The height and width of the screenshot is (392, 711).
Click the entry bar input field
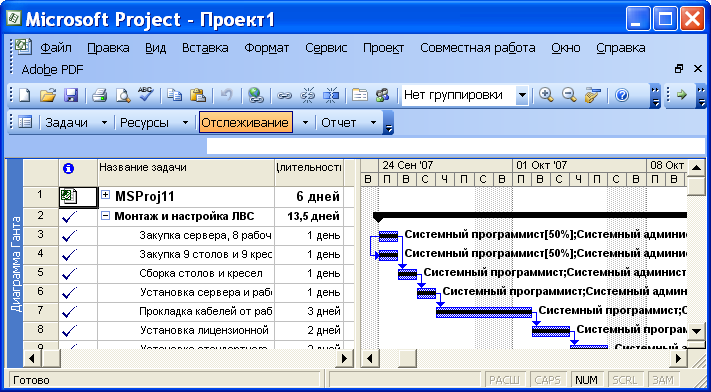[456, 146]
